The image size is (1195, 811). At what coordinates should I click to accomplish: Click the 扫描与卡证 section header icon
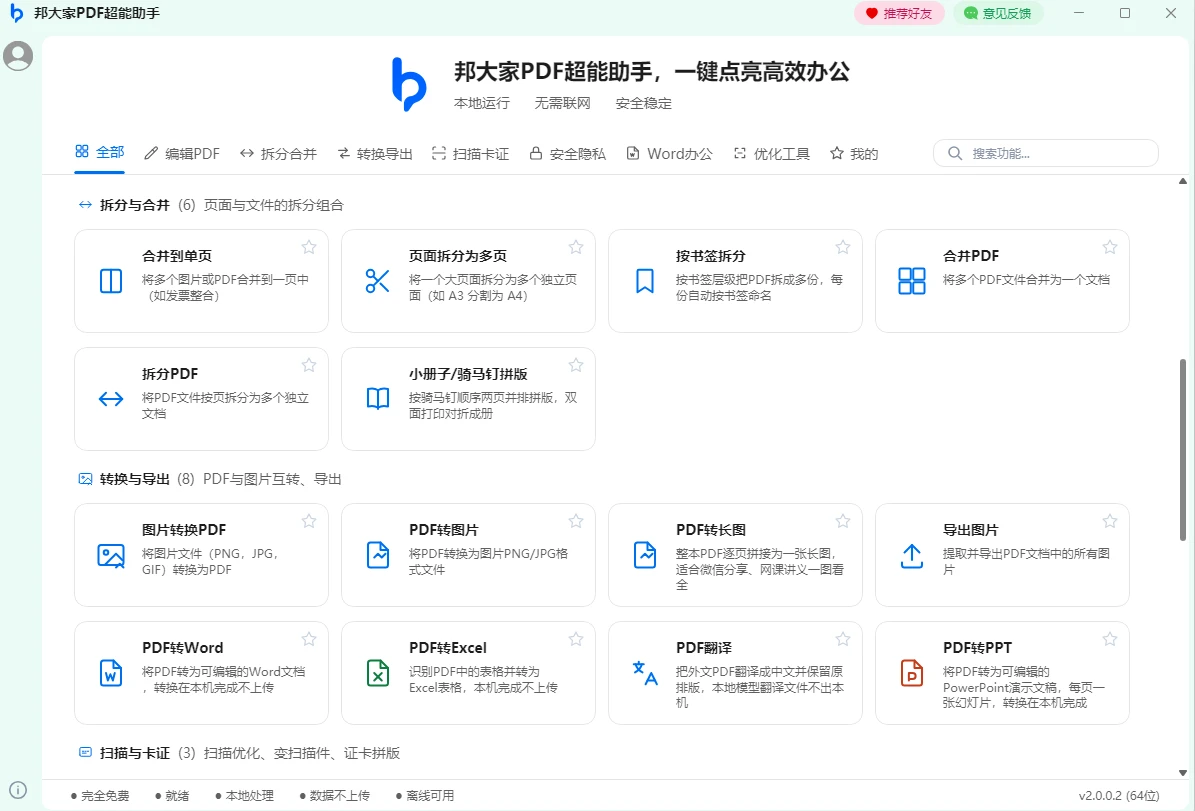pyautogui.click(x=85, y=752)
